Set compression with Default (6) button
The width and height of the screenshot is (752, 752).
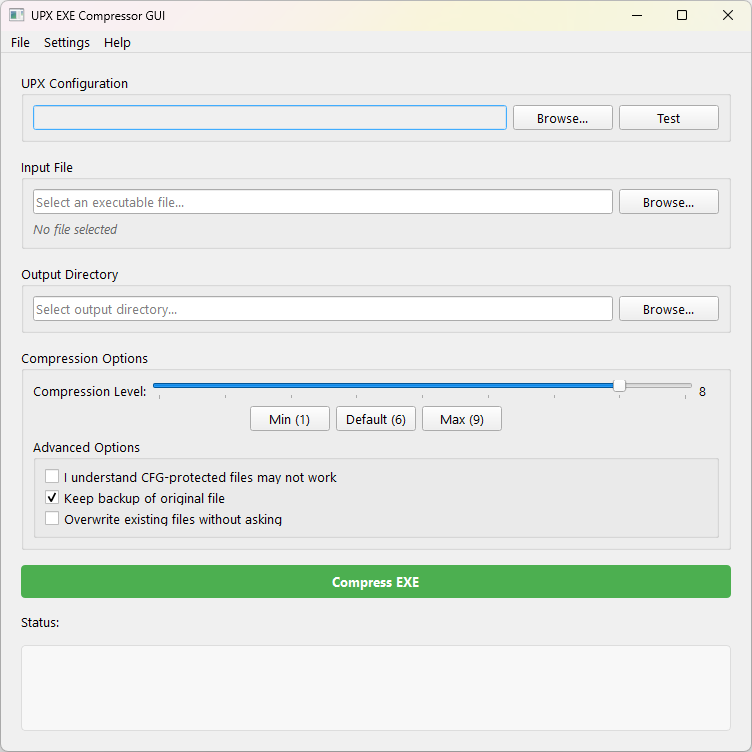coord(376,419)
